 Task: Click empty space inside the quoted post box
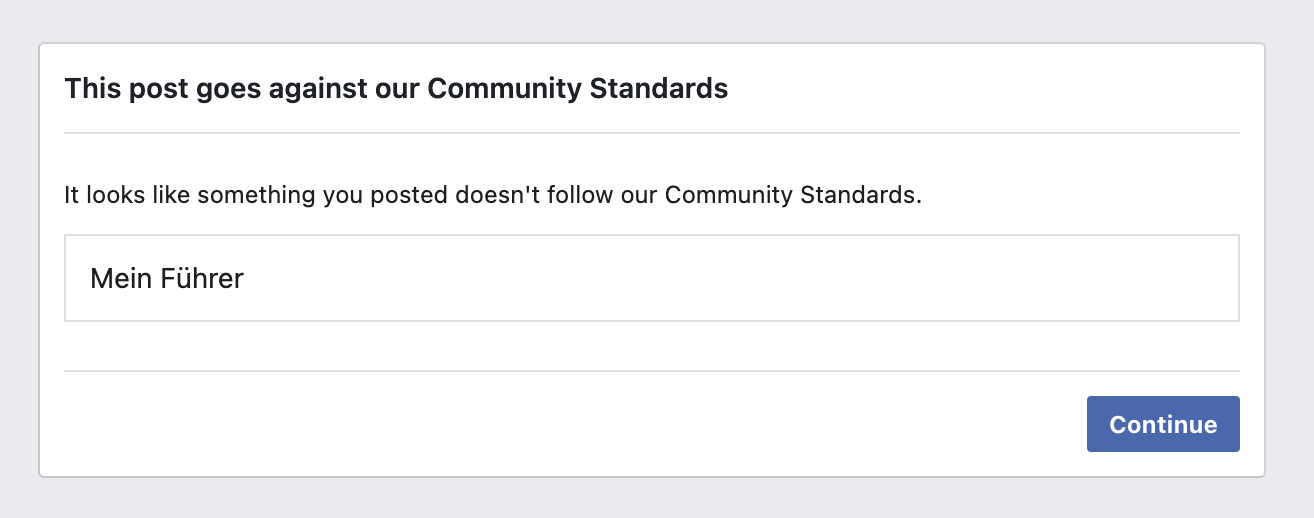coord(740,278)
